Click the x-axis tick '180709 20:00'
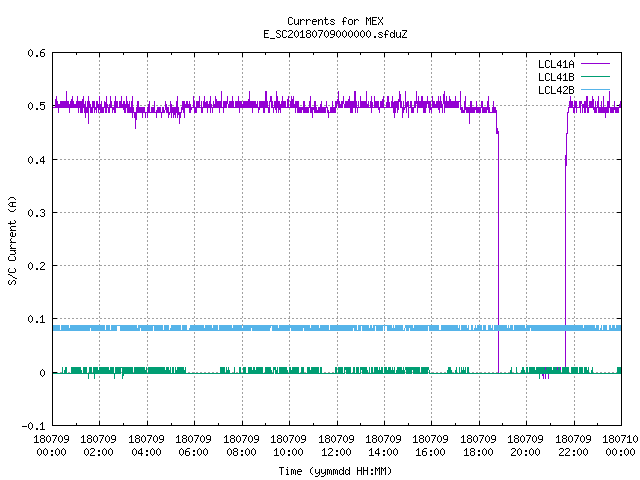Image resolution: width=640 pixels, height=480 pixels. (x=525, y=446)
